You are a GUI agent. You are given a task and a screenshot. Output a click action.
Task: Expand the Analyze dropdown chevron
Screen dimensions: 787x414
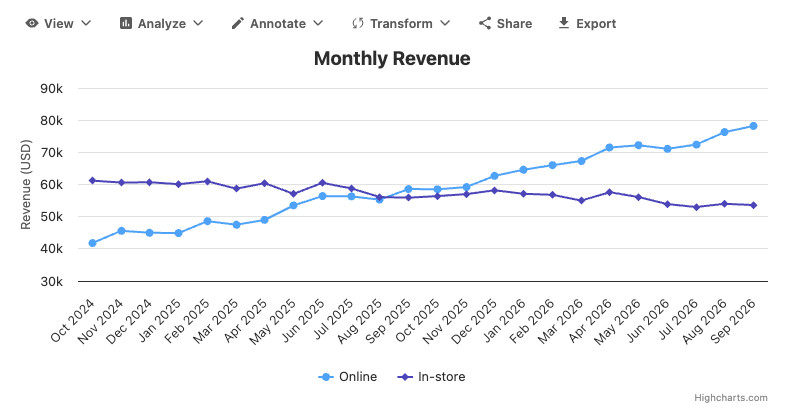pos(198,23)
